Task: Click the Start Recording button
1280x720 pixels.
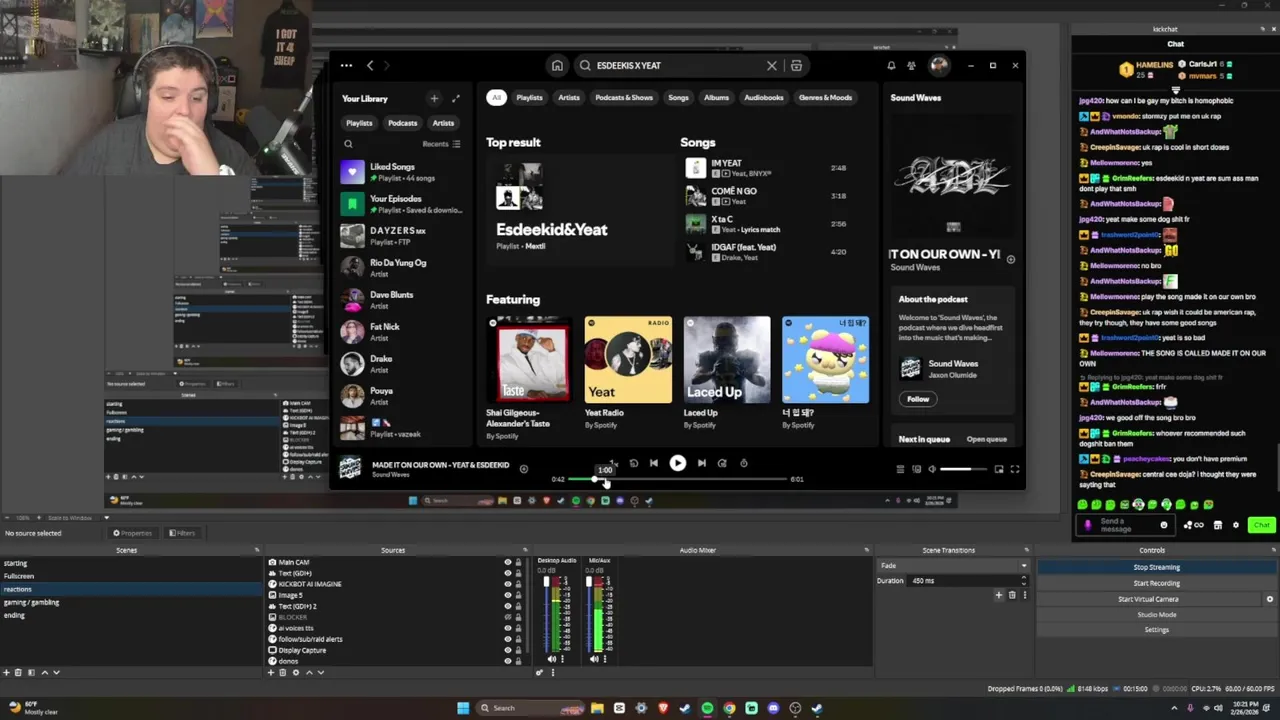Action: 1156,583
